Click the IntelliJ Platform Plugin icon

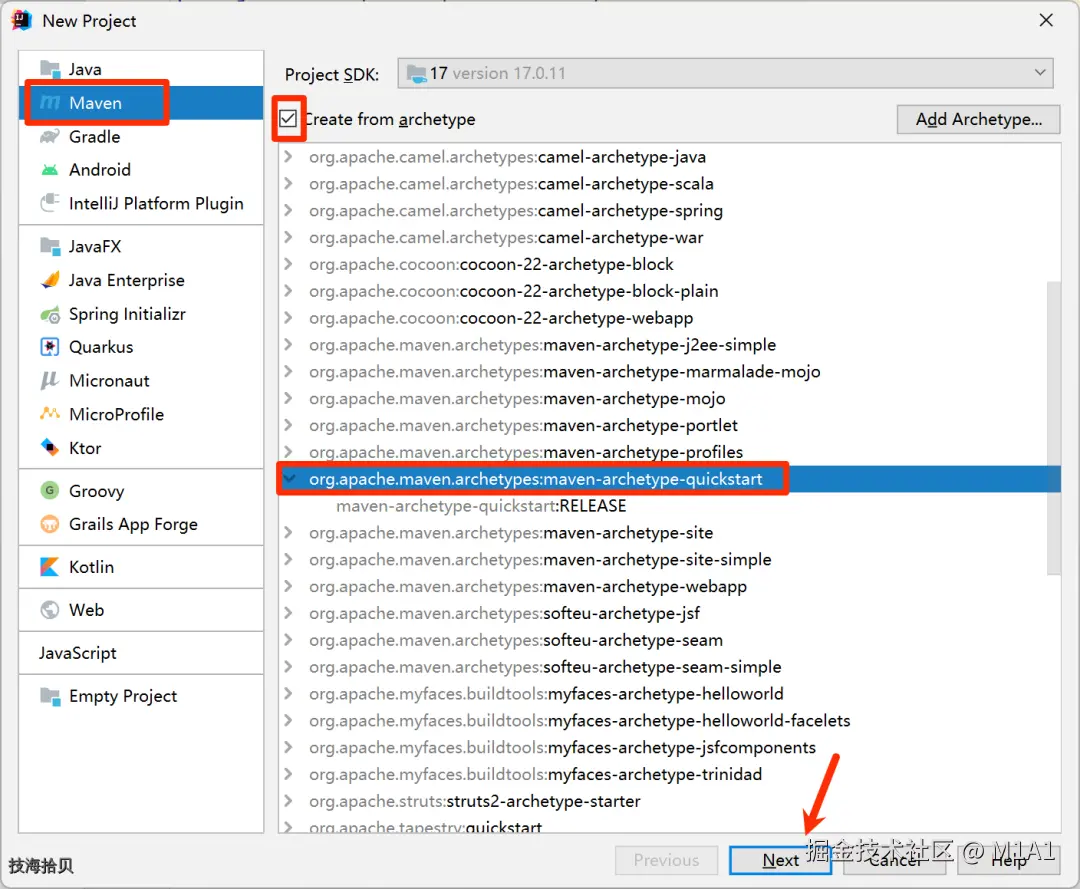click(50, 203)
